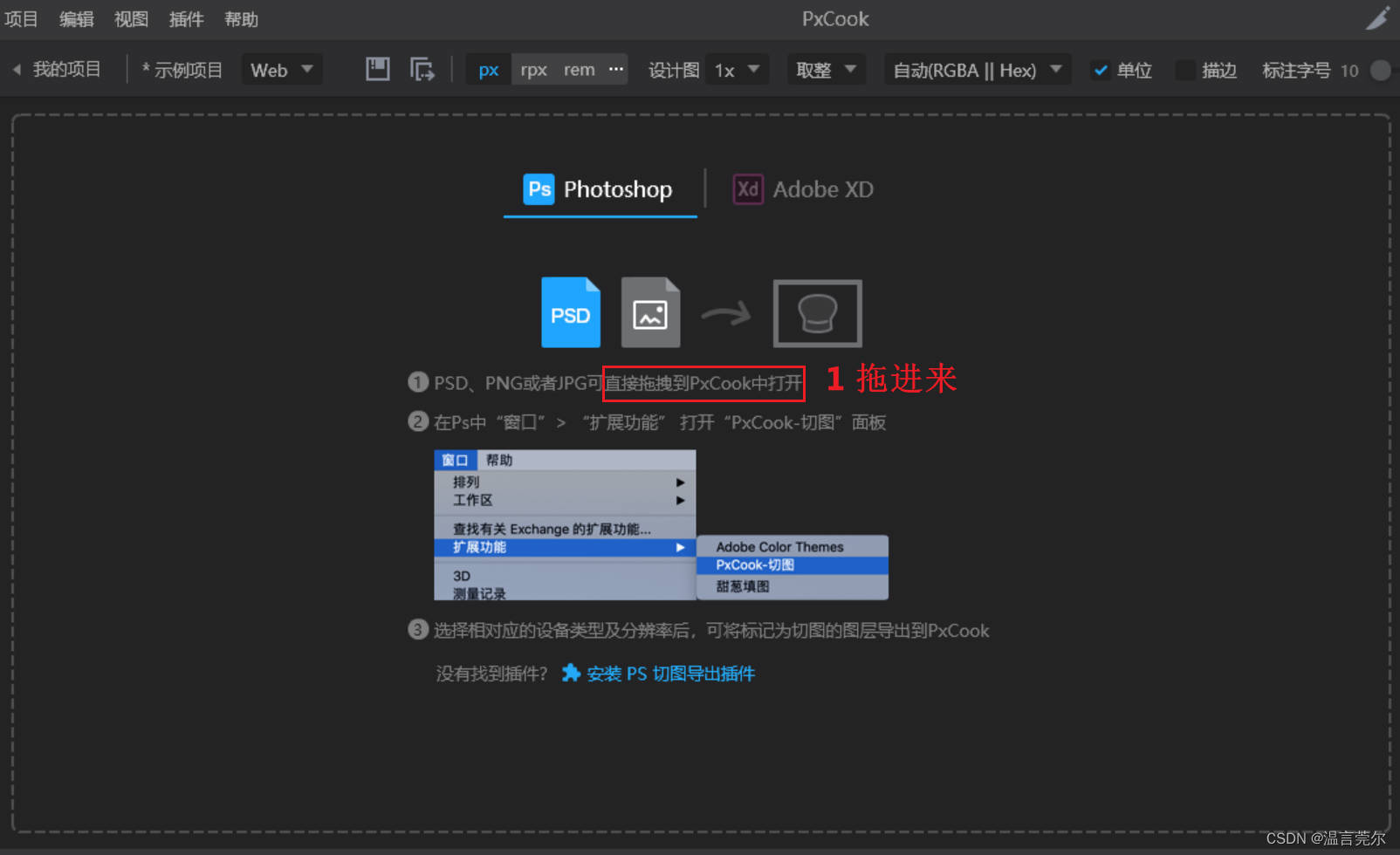Click the back arrow beside 我的项目
The image size is (1400, 855).
(x=17, y=69)
